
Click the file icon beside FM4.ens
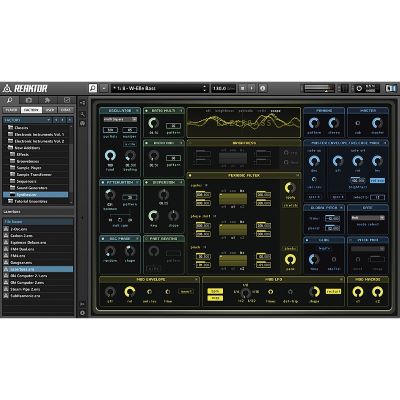(x=6, y=256)
